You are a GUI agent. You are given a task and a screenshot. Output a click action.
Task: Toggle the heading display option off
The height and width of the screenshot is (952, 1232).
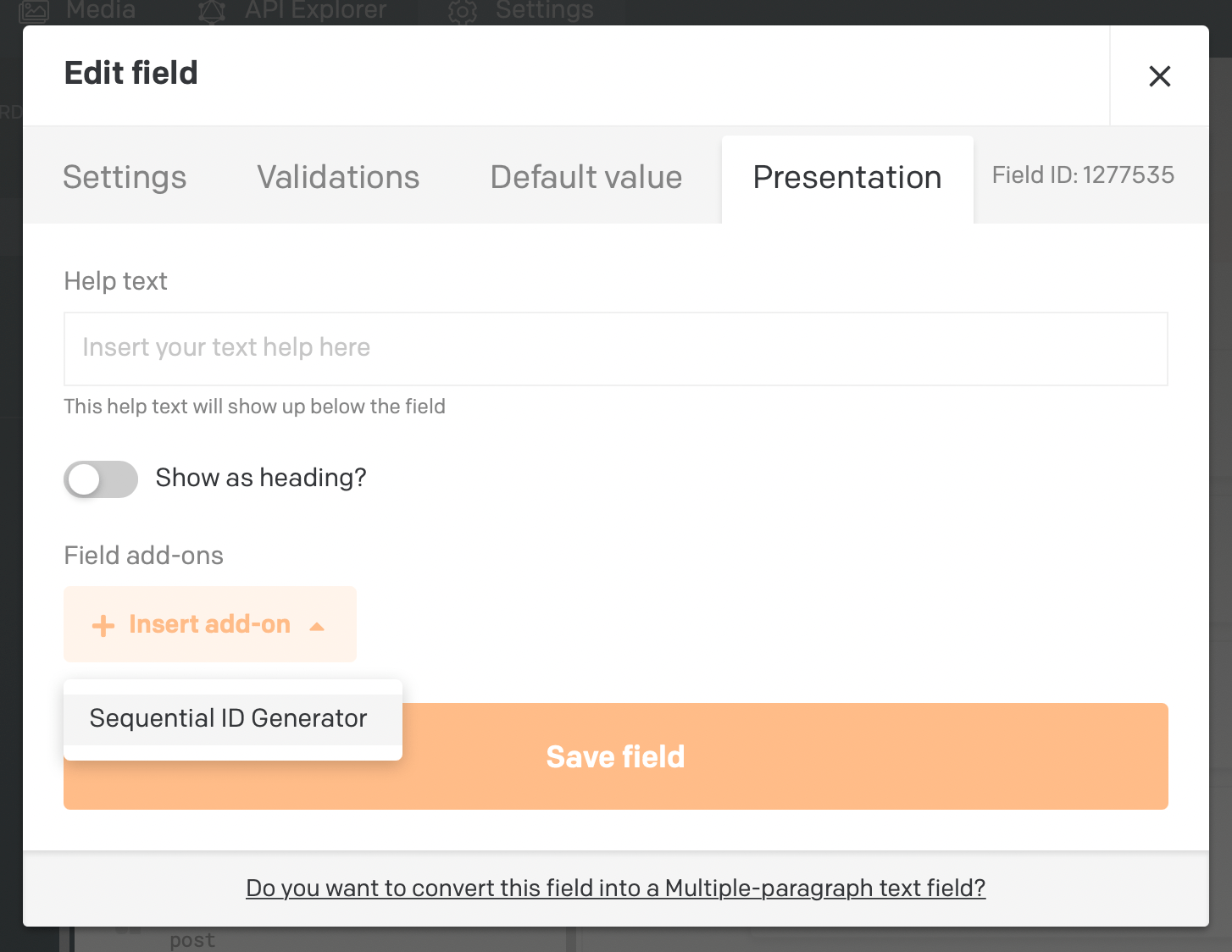click(101, 479)
